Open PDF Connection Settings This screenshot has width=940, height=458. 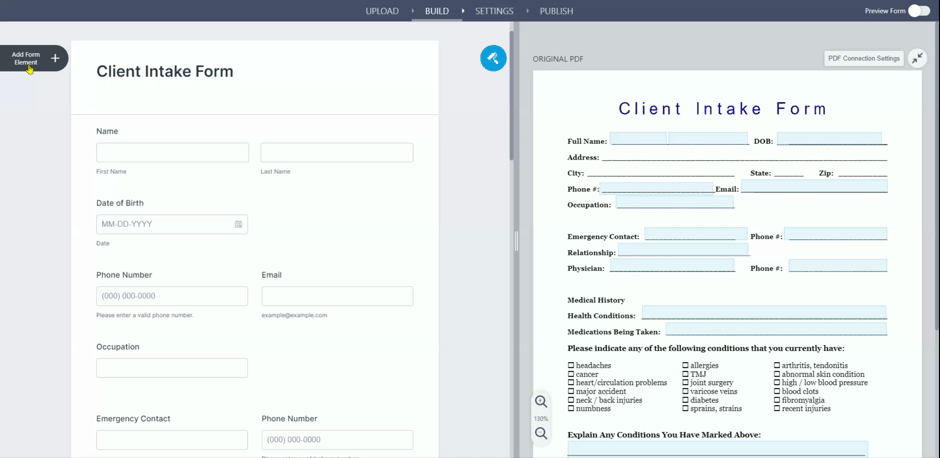[x=864, y=58]
